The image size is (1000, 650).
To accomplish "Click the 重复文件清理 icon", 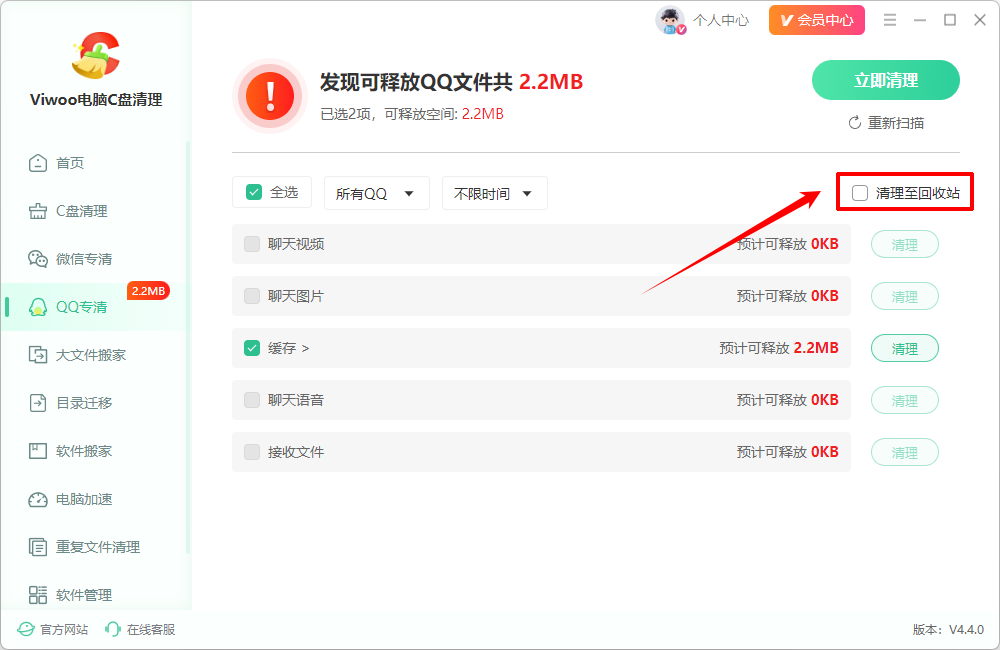I will pos(38,547).
